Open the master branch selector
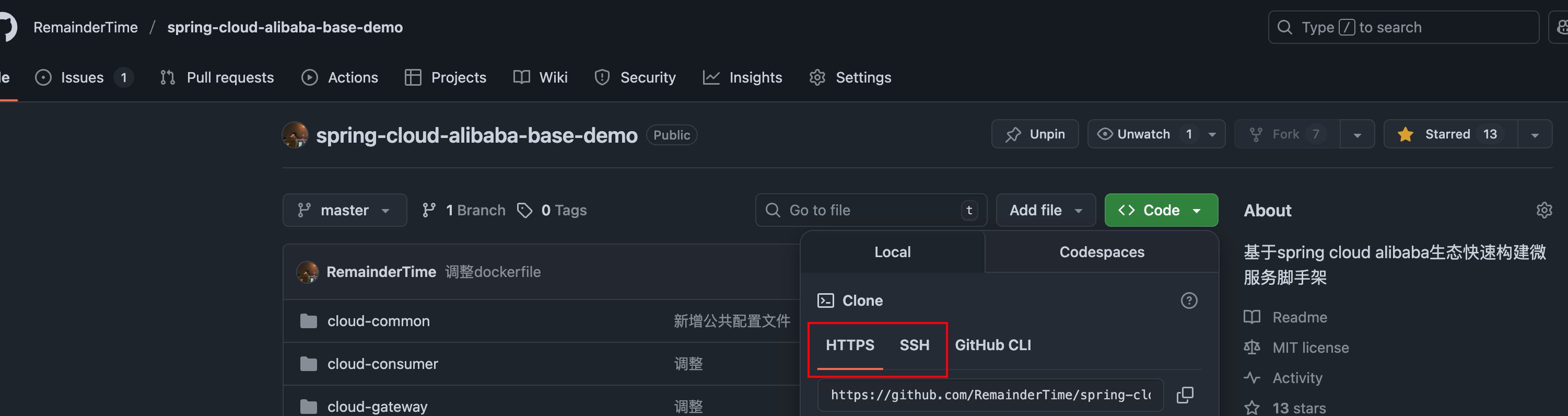This screenshot has width=1568, height=416. point(345,210)
